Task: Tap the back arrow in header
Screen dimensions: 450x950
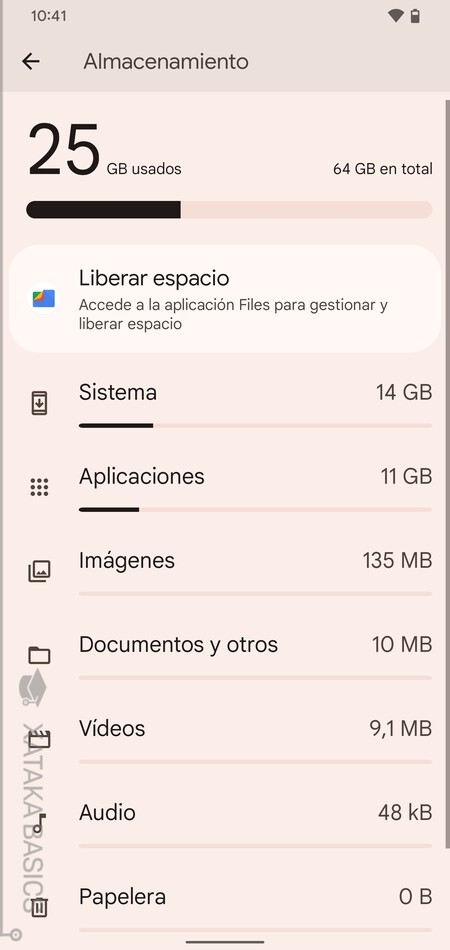Action: [31, 61]
